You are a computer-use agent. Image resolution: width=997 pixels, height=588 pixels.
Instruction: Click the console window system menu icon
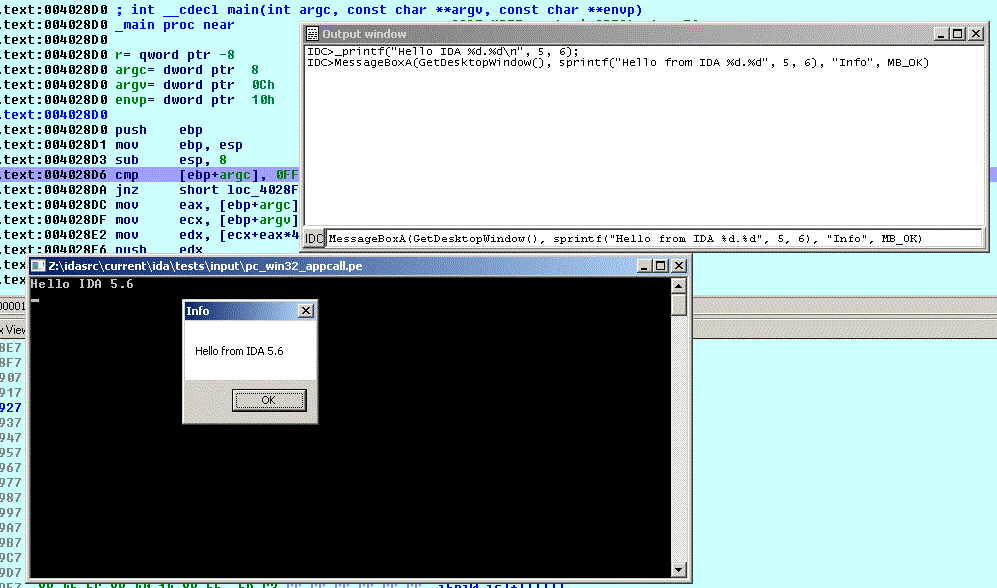click(38, 266)
